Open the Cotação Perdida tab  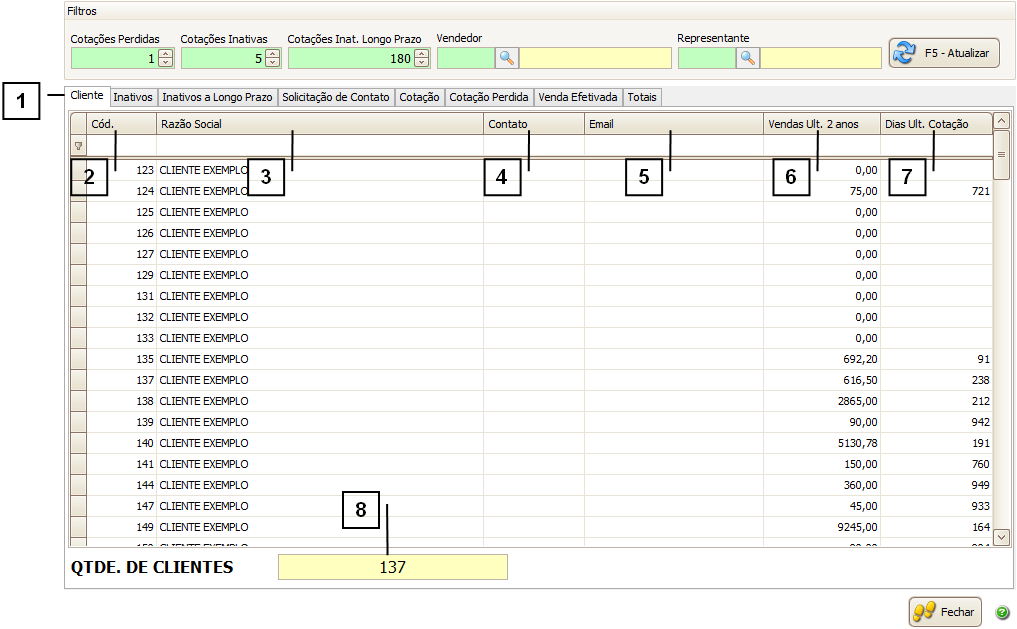pyautogui.click(x=489, y=98)
